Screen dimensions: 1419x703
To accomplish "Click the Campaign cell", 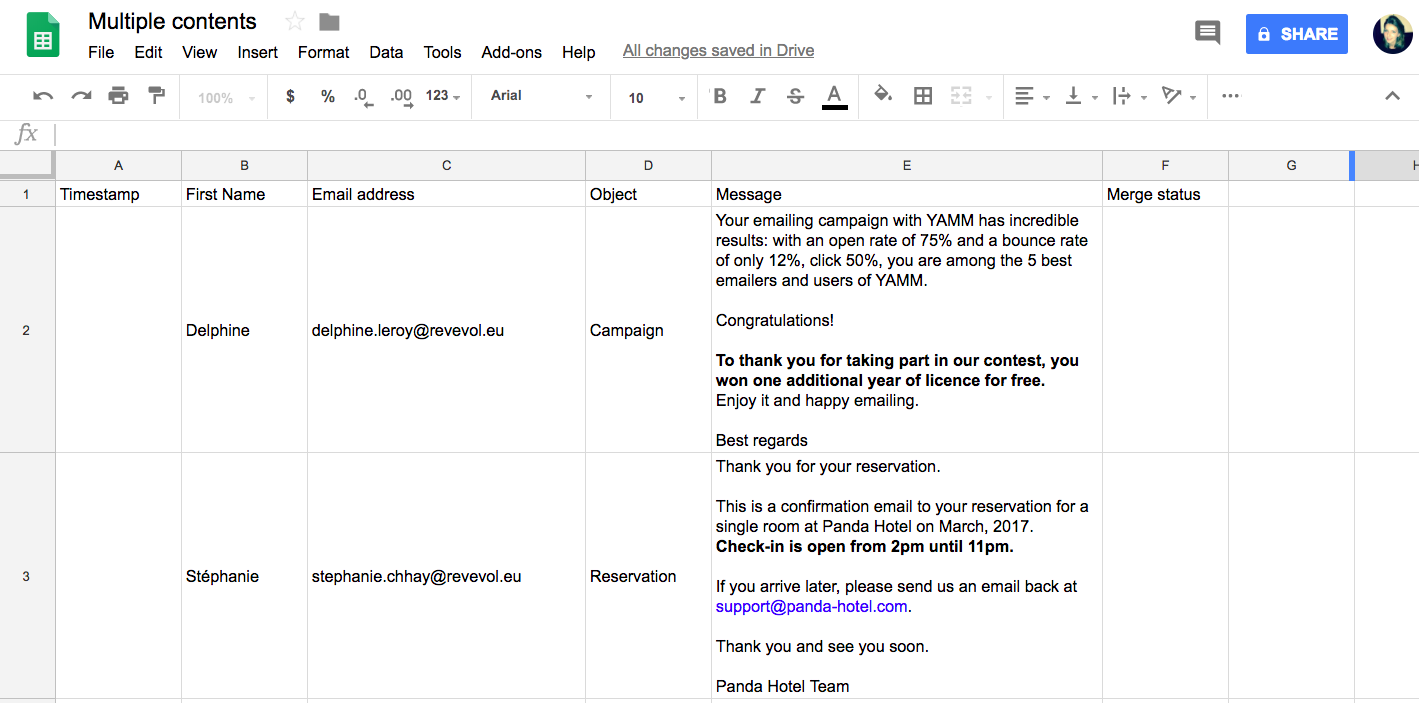I will point(648,330).
